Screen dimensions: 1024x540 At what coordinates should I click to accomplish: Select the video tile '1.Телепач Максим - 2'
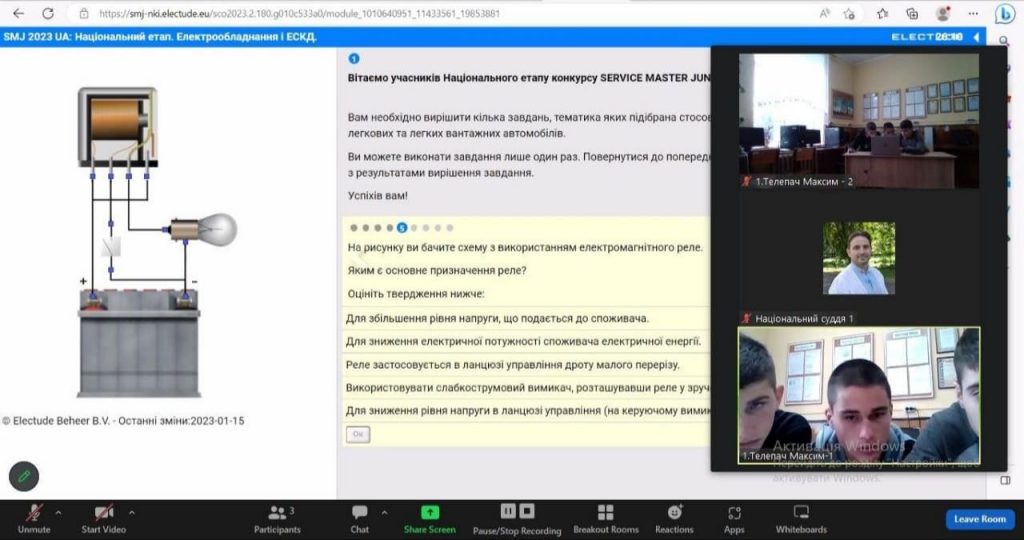859,121
